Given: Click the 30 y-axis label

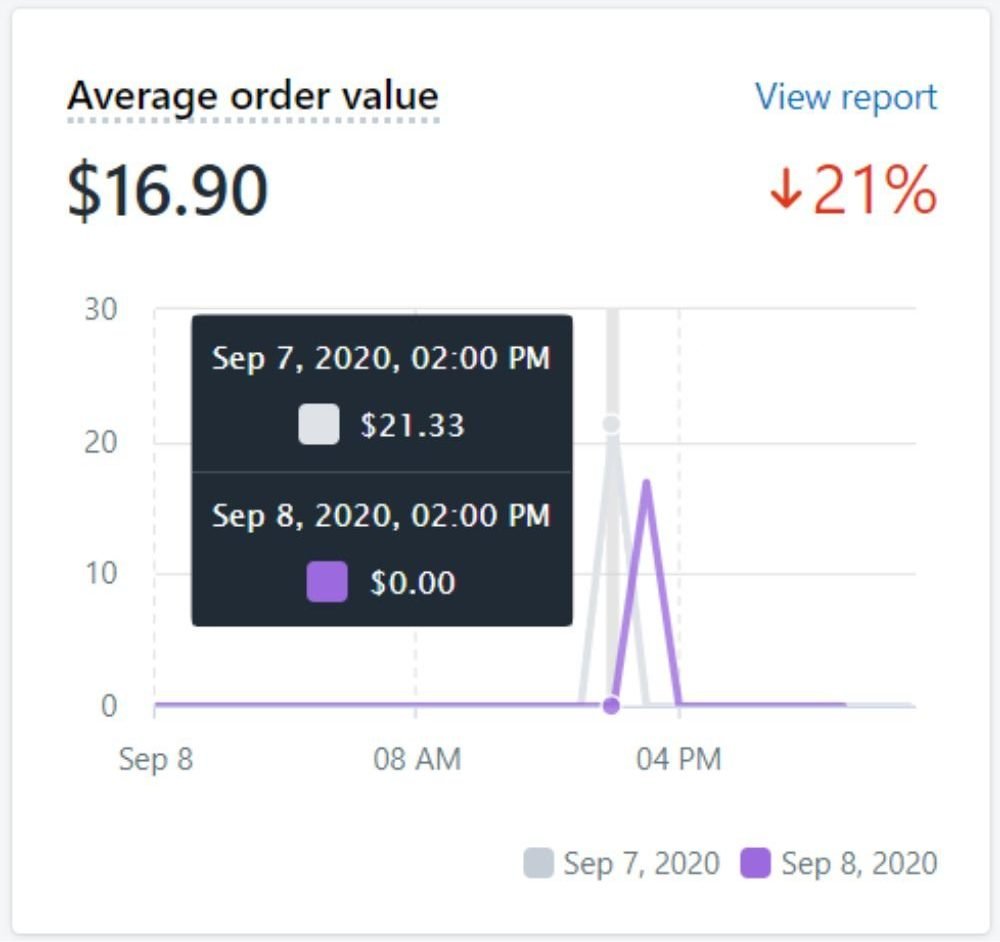Looking at the screenshot, I should (101, 310).
